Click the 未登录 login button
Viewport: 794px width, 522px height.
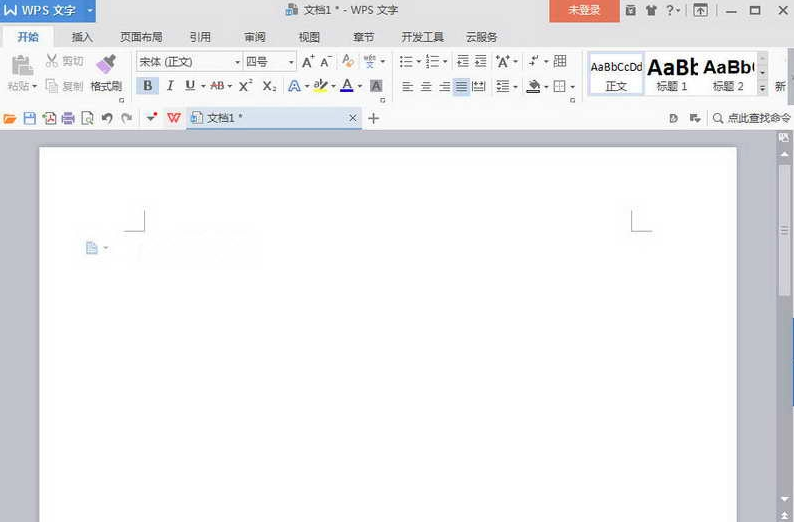[583, 10]
